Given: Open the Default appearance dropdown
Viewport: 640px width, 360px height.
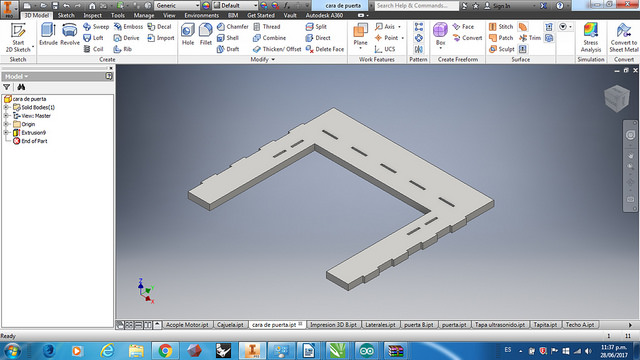Looking at the screenshot, I should click(236, 6).
